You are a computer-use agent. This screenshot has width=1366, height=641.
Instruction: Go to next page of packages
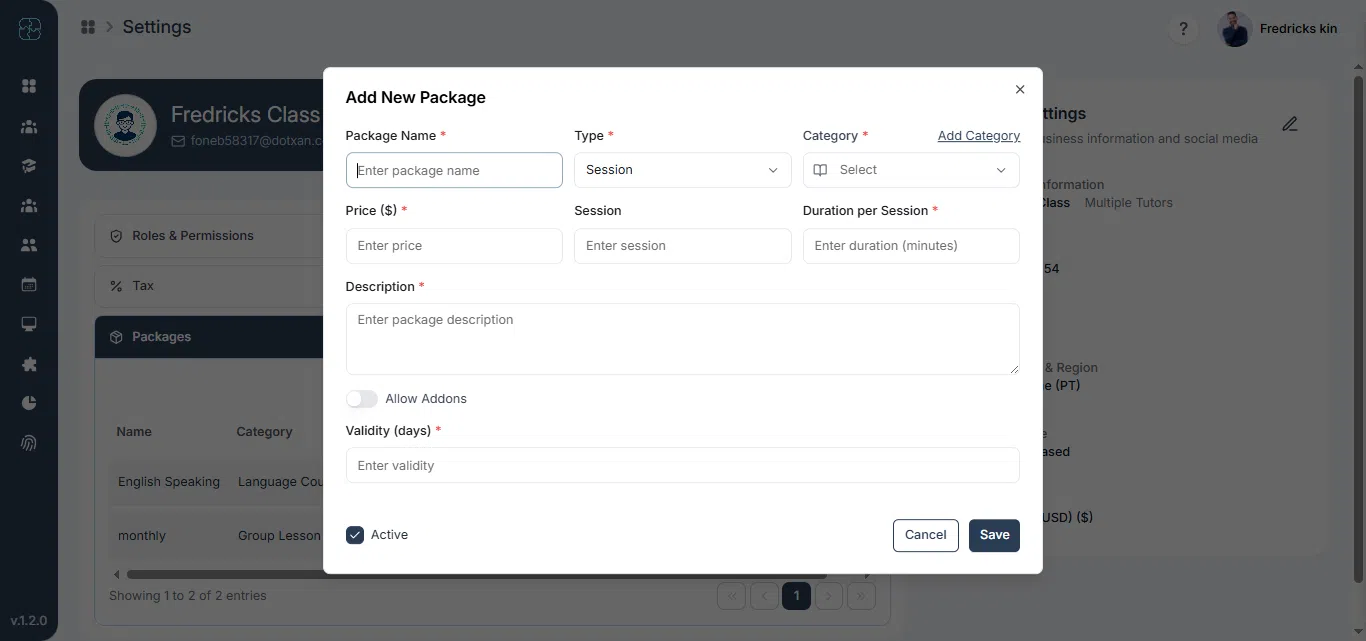tap(829, 596)
